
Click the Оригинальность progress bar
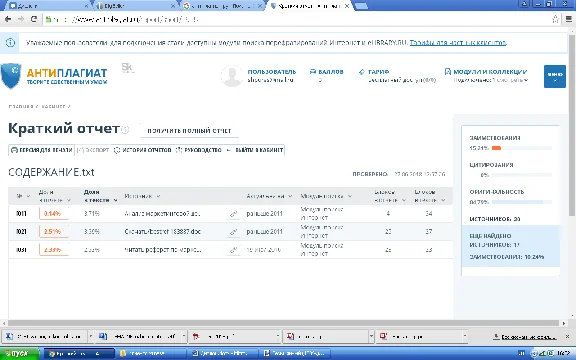coord(522,202)
